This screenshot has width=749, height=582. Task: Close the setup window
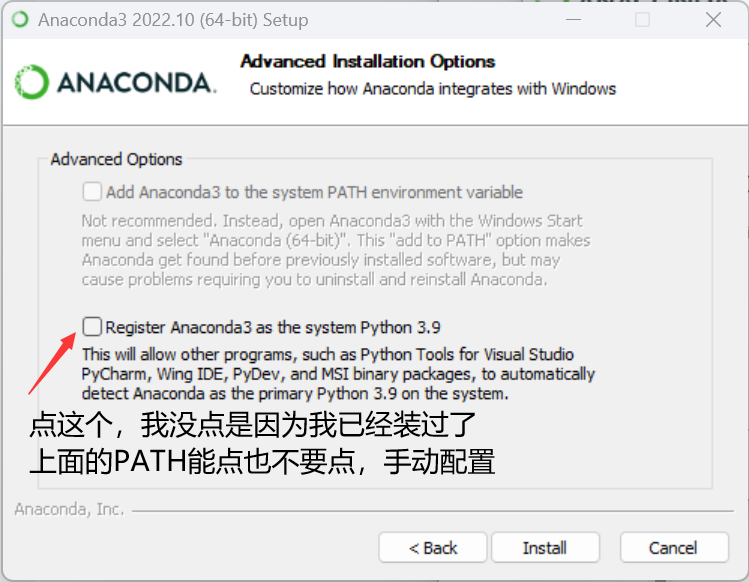click(713, 20)
